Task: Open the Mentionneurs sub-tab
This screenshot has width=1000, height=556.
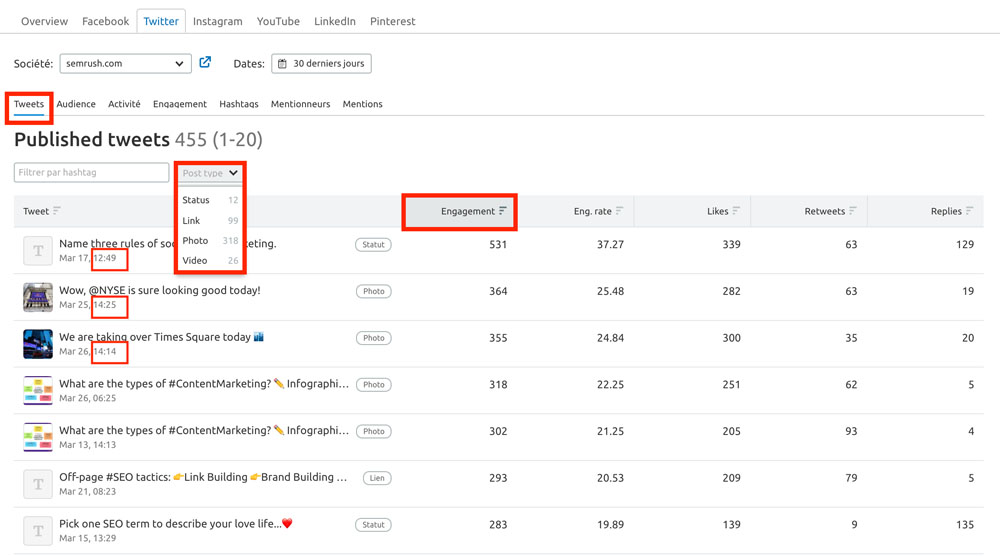Action: click(300, 104)
